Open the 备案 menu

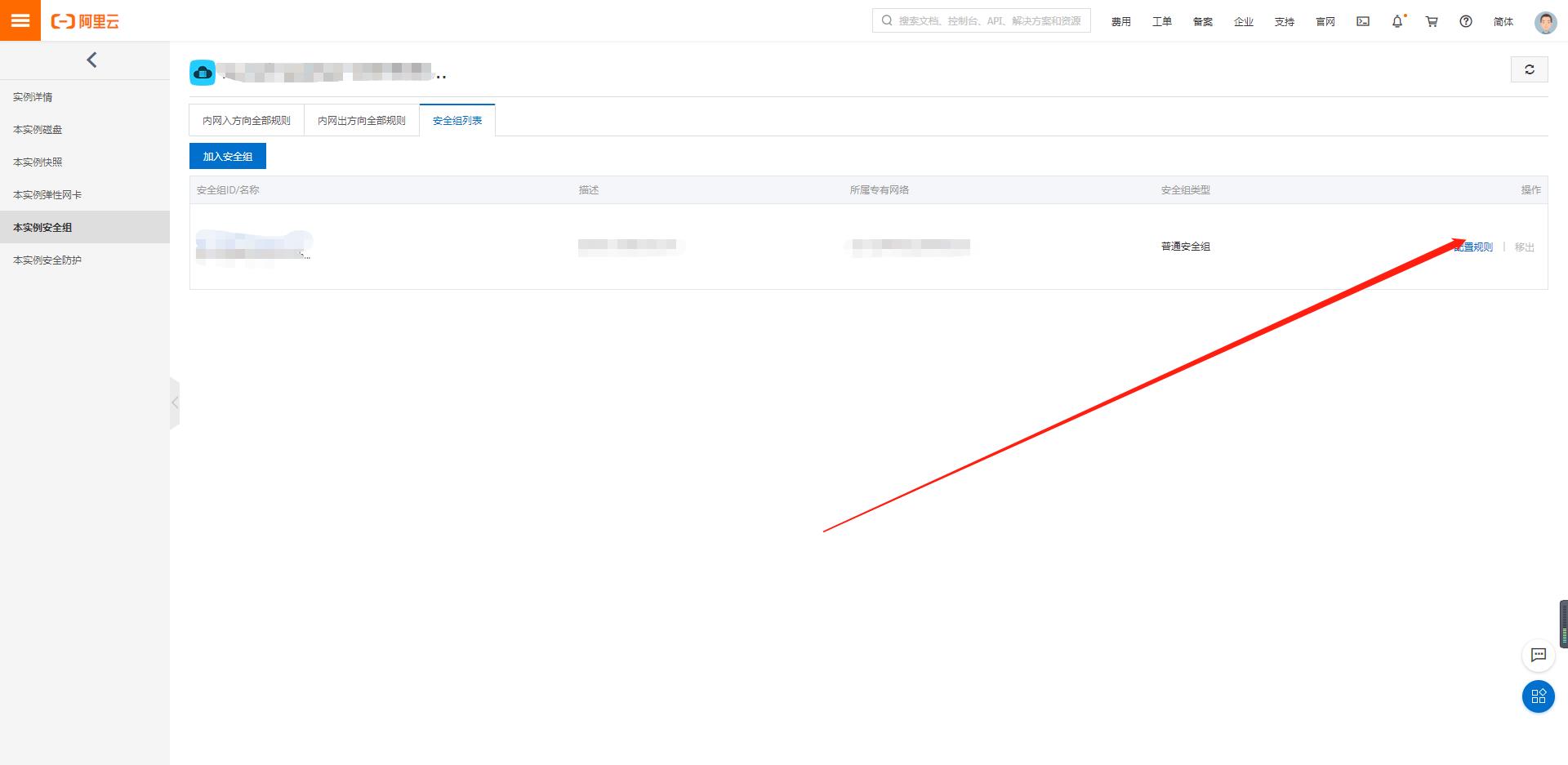[1202, 22]
